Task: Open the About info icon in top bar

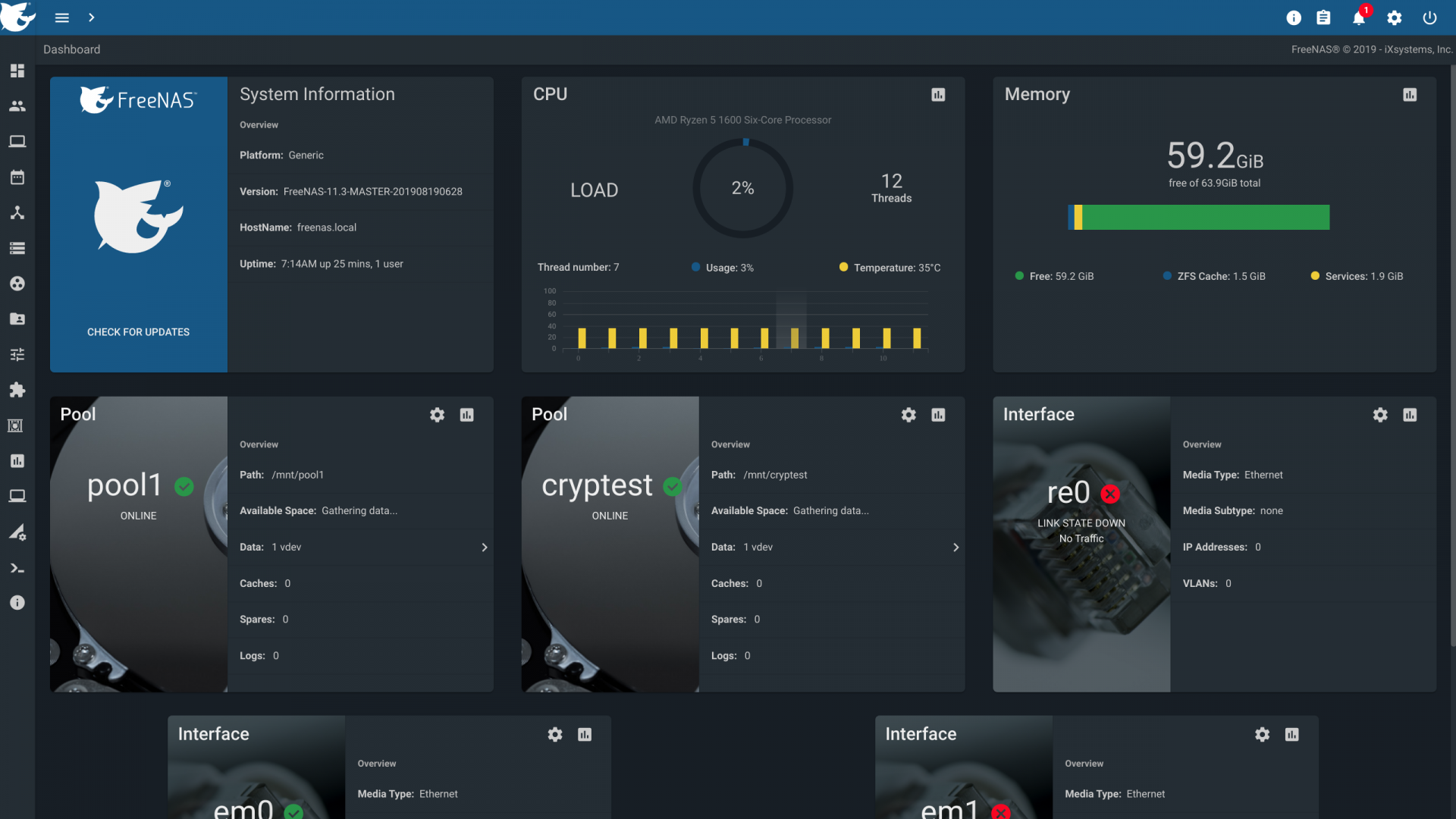Action: [1294, 18]
